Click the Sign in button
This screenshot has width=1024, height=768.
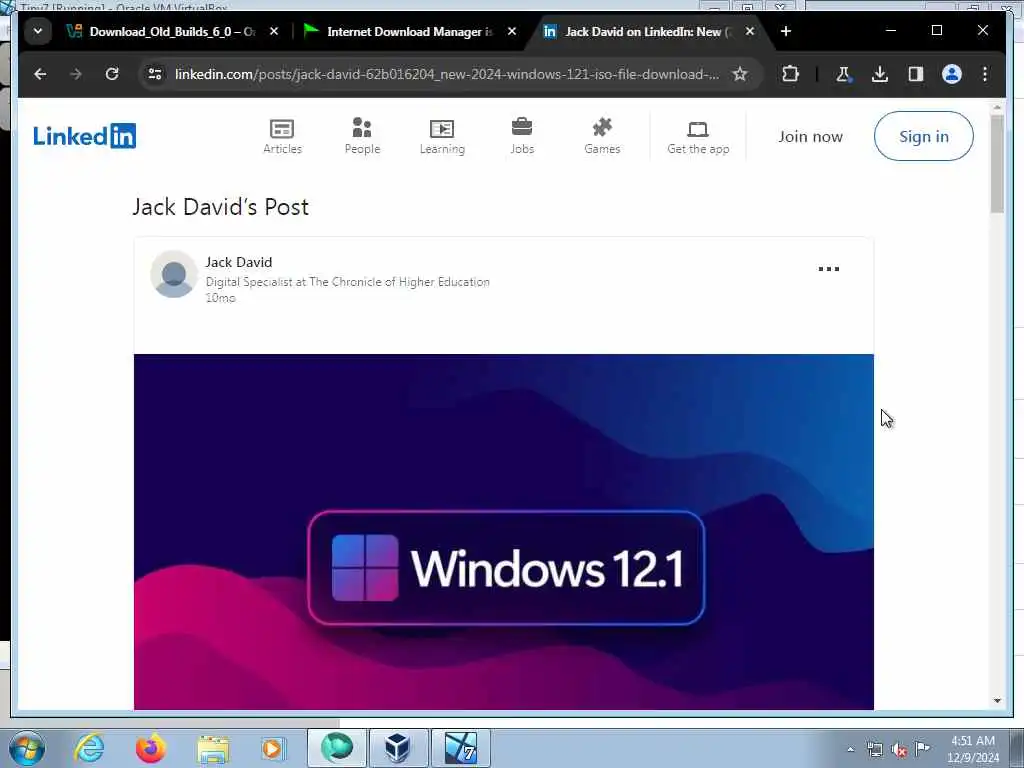coord(923,136)
